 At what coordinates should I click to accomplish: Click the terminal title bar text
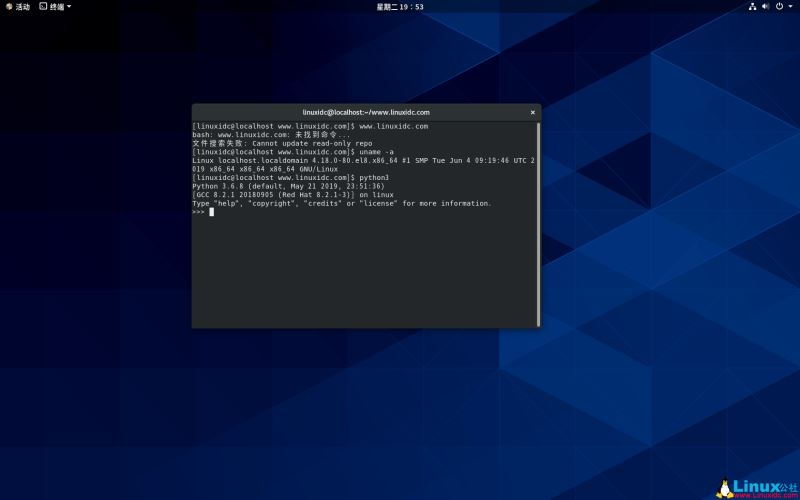click(x=366, y=112)
